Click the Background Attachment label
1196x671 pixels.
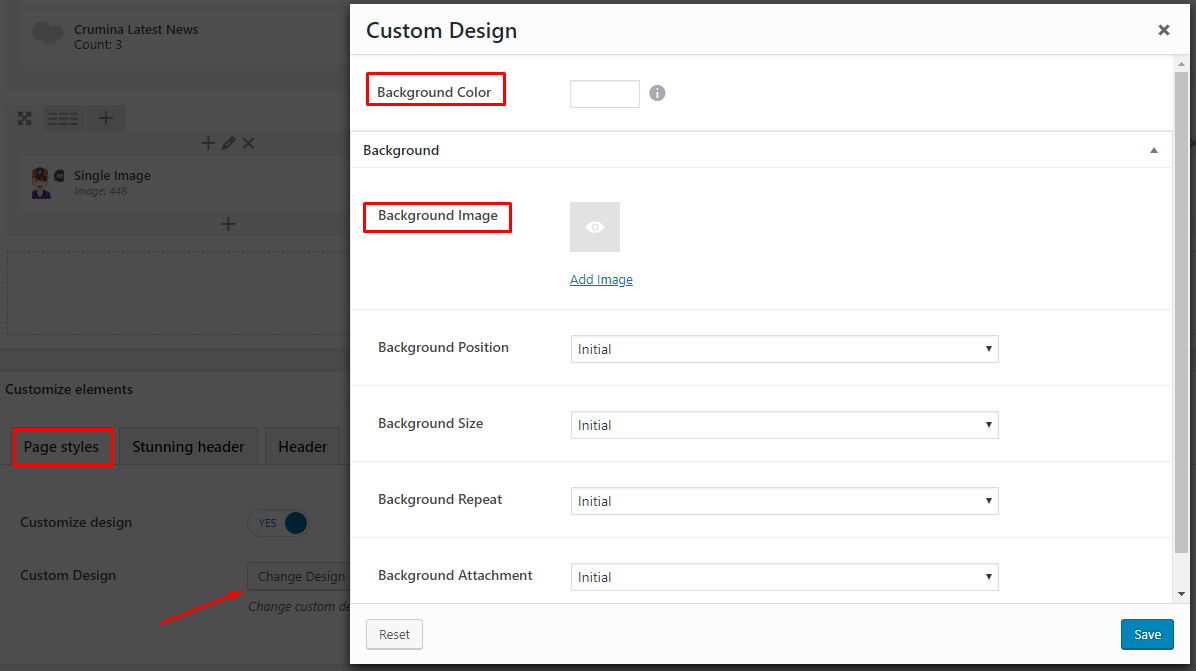[455, 576]
